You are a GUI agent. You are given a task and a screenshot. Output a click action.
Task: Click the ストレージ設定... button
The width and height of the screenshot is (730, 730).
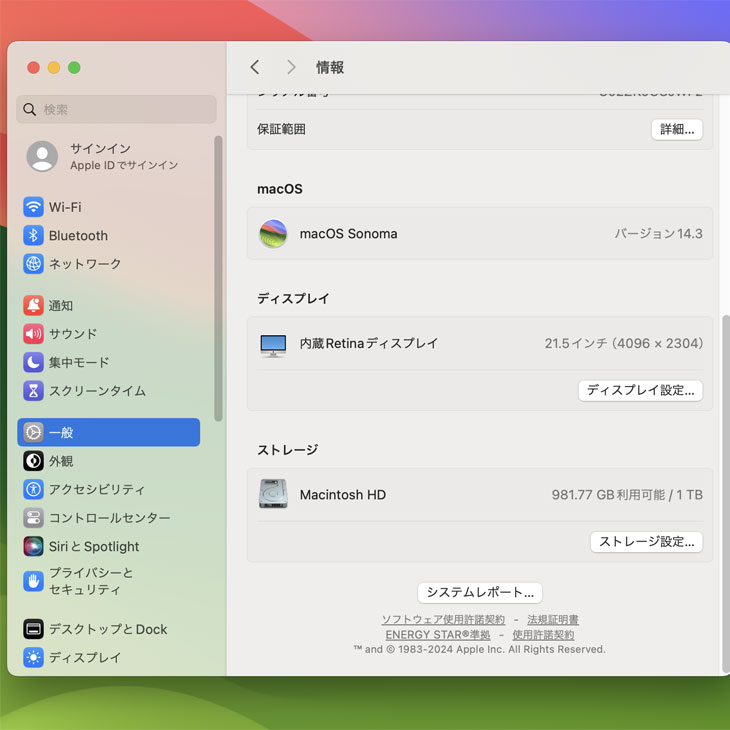point(646,542)
